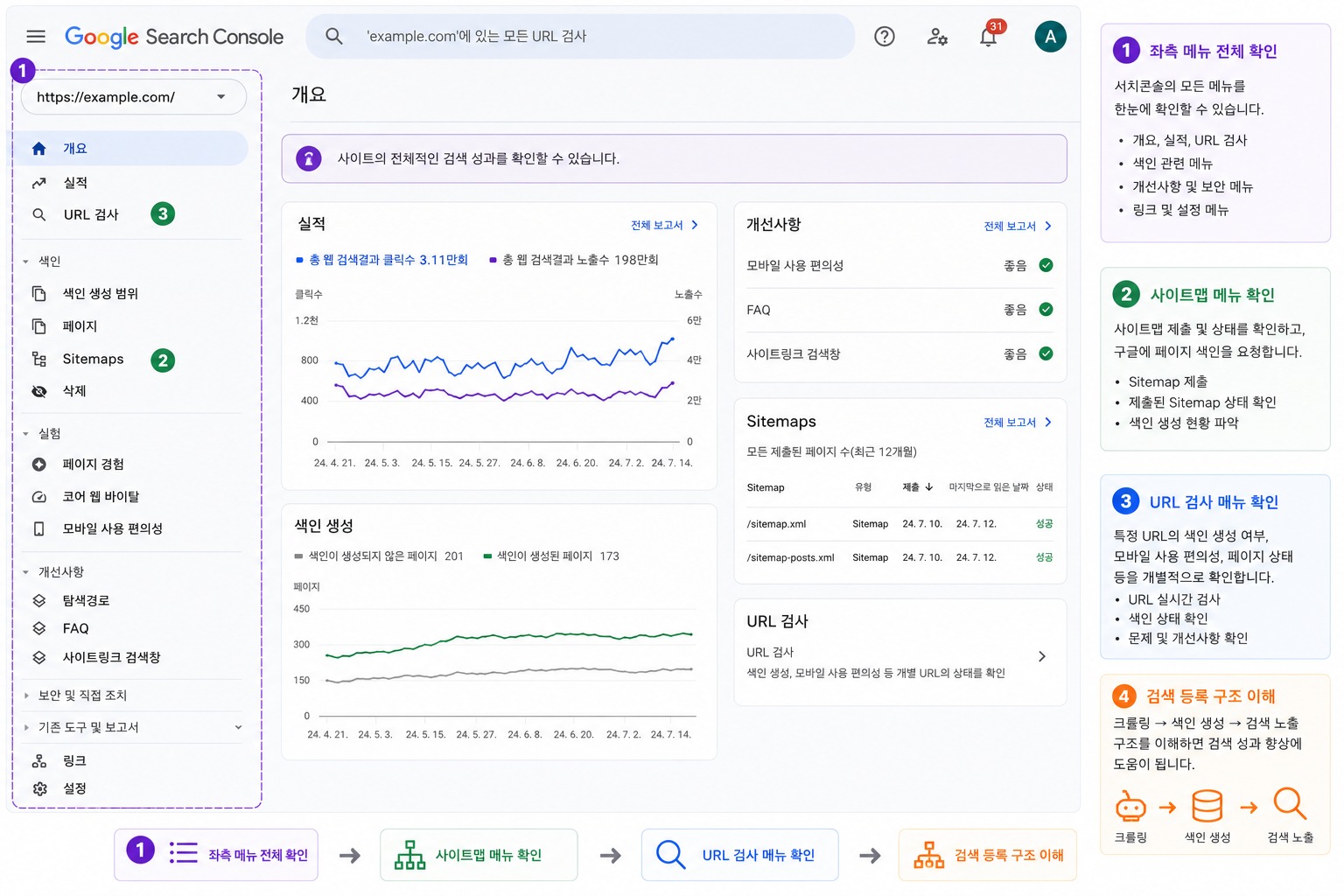Open 설정 in the sidebar
This screenshot has height=896, width=1344.
click(74, 788)
